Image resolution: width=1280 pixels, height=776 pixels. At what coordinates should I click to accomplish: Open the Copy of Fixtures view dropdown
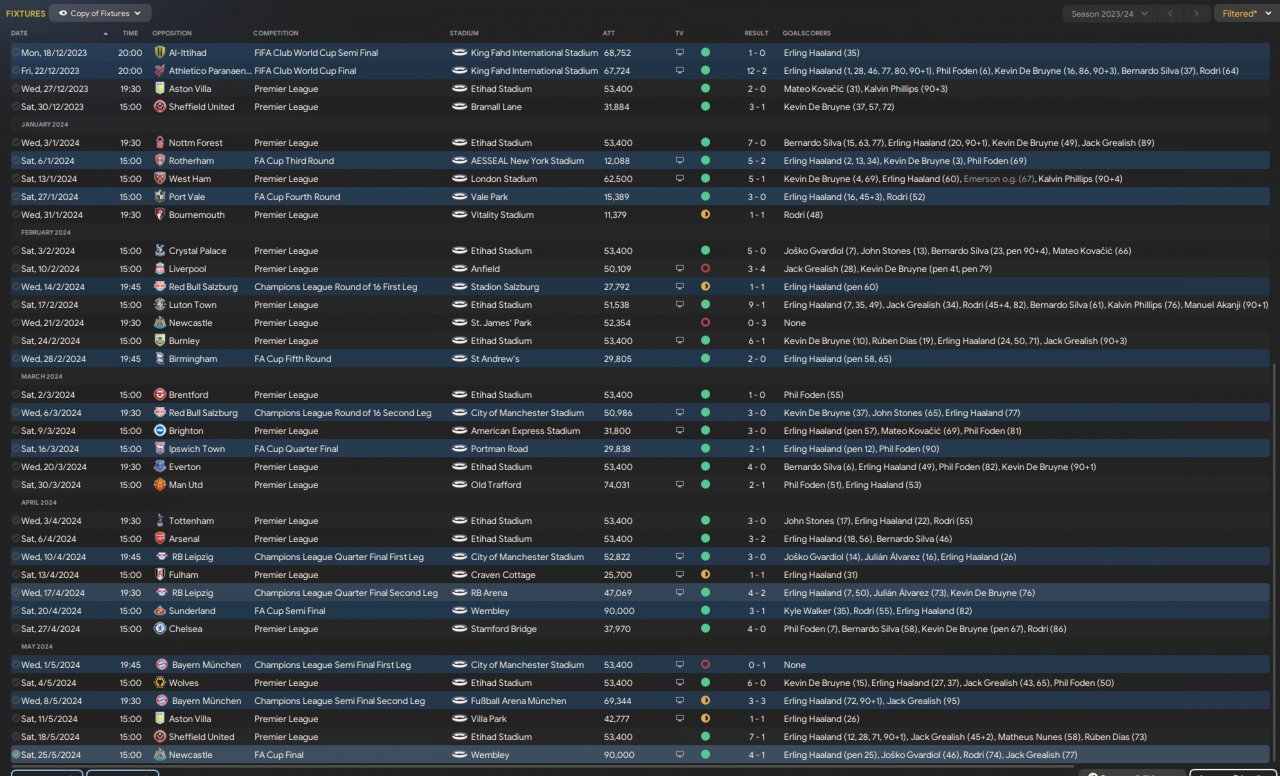click(100, 13)
